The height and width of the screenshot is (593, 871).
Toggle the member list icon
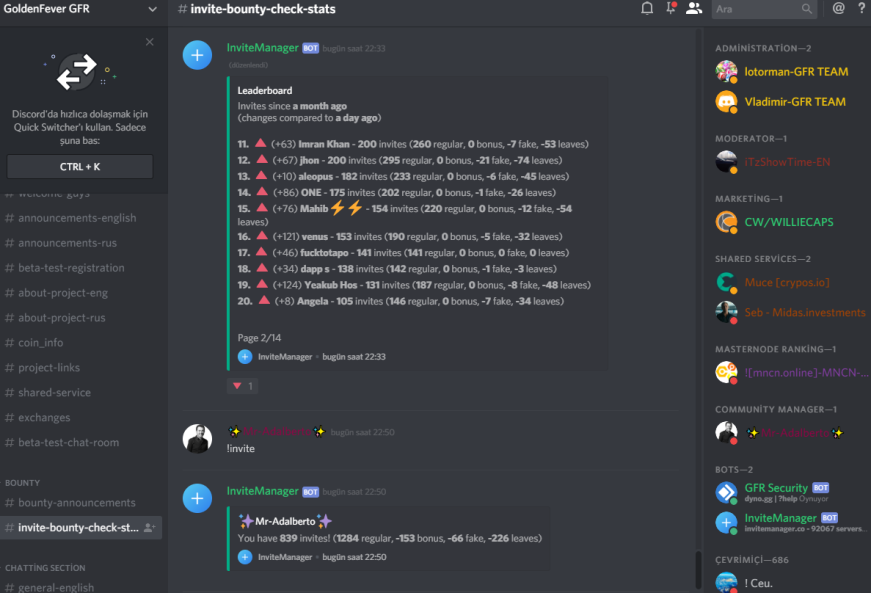(x=694, y=8)
